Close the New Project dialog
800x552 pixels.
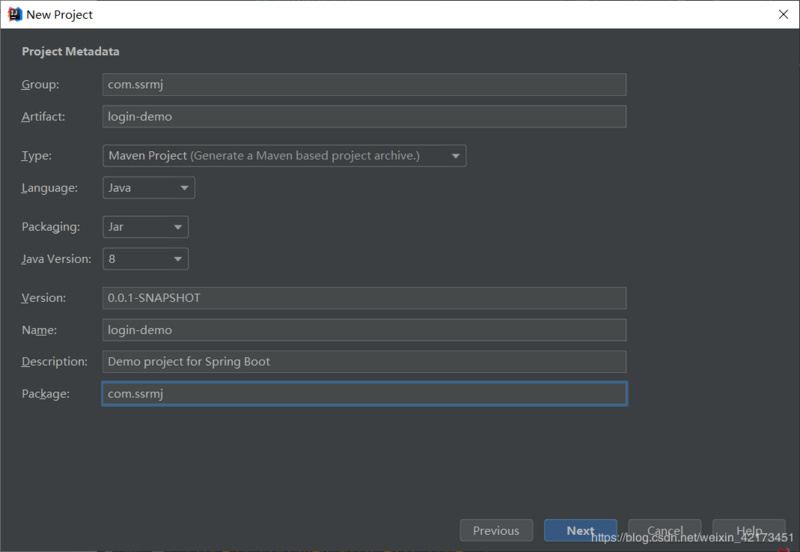click(783, 14)
